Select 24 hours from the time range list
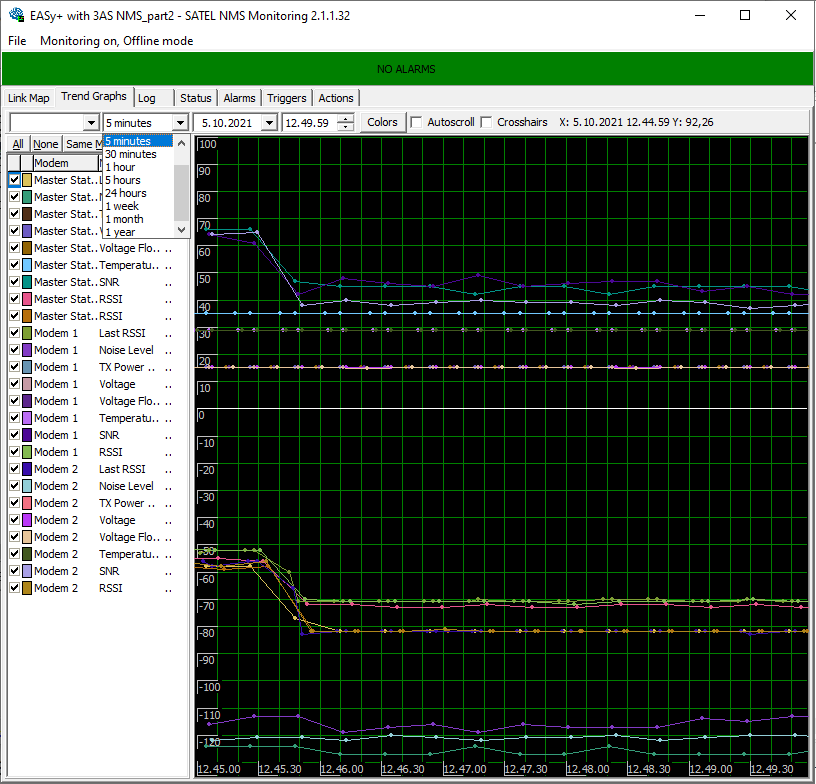The height and width of the screenshot is (784, 816). (x=138, y=193)
